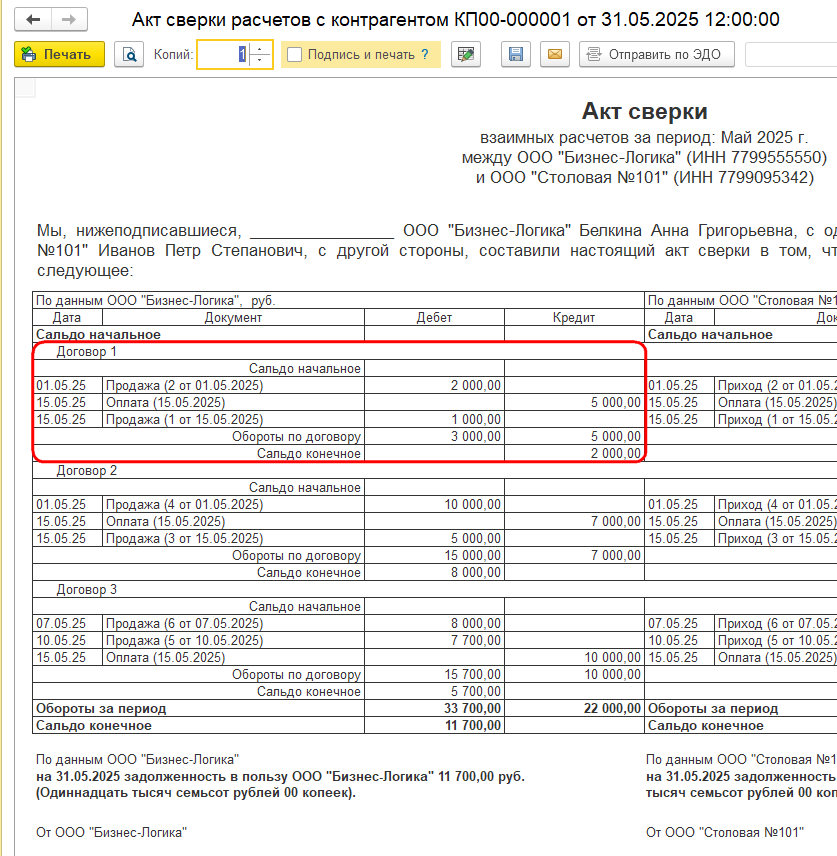Click the Обороты за период 33 700,00 cell
This screenshot has height=856, width=837.
coord(435,709)
